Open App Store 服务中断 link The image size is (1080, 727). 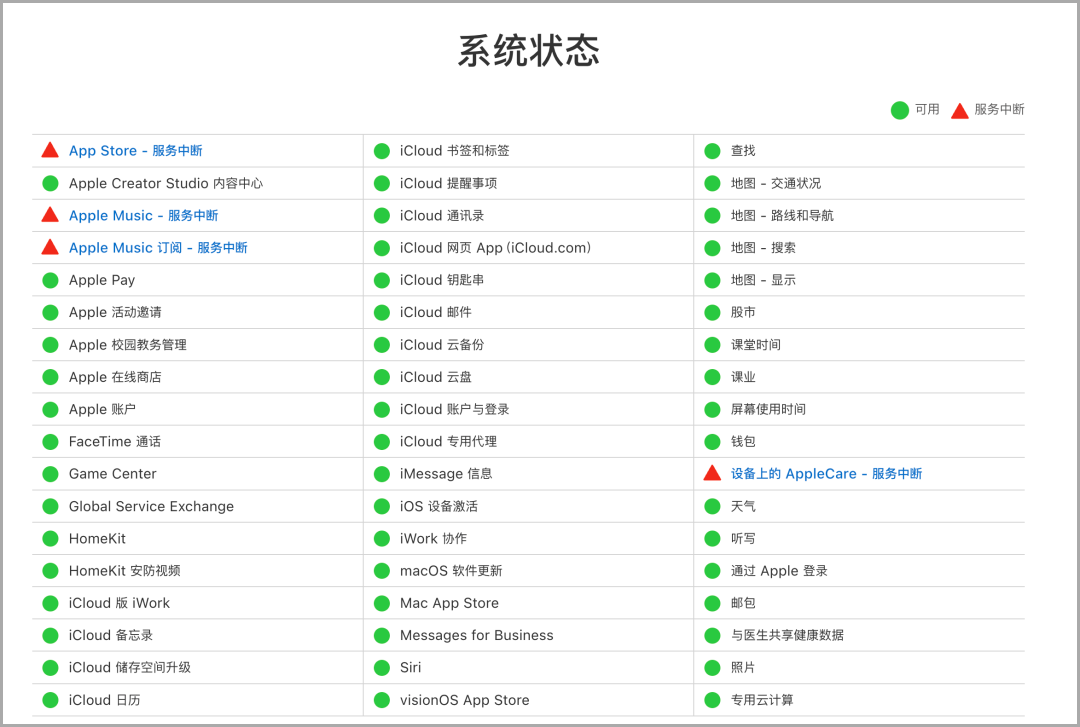point(136,151)
